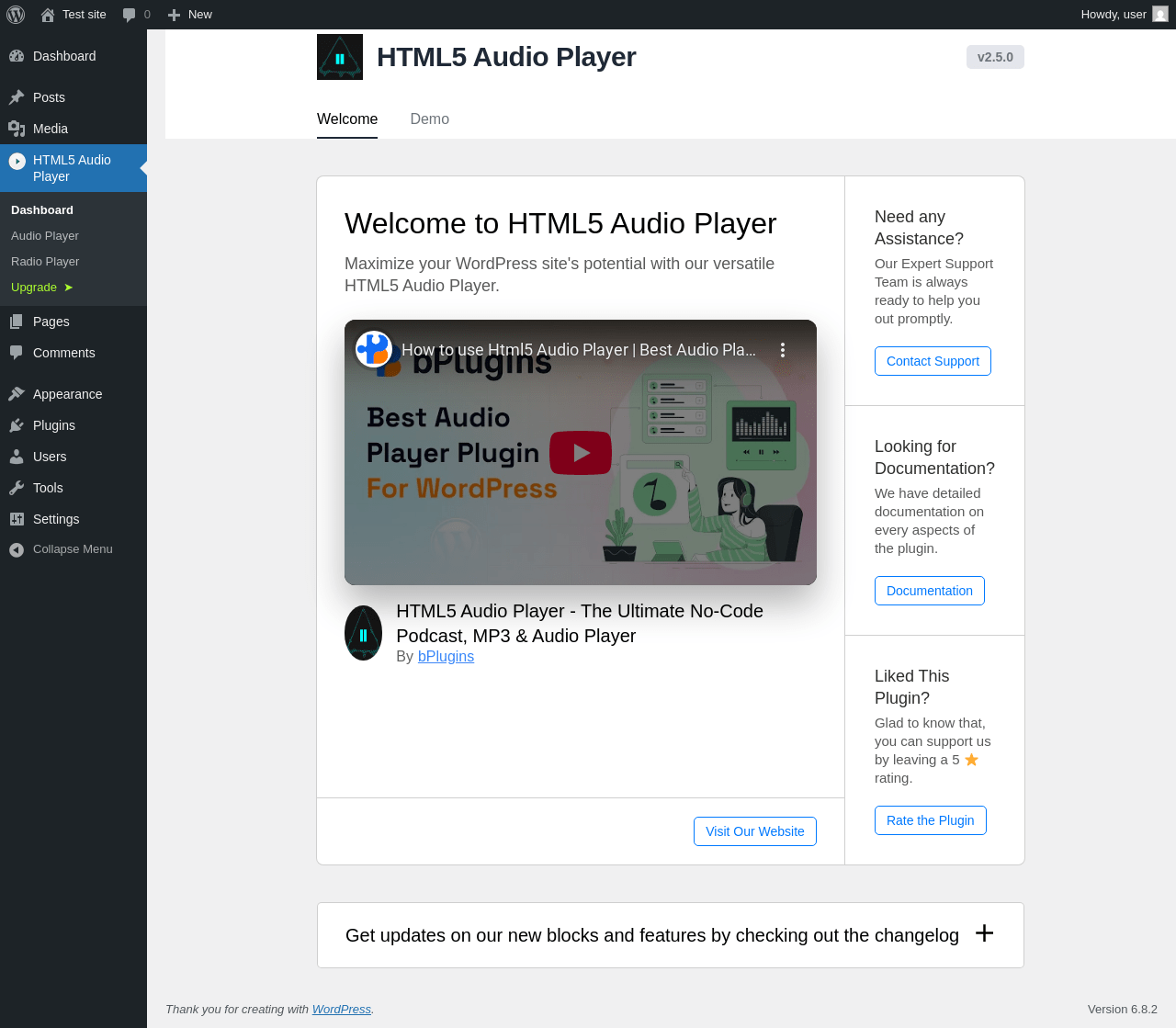The width and height of the screenshot is (1176, 1028).
Task: Open the Dashboard submenu item
Action: pyautogui.click(x=42, y=210)
